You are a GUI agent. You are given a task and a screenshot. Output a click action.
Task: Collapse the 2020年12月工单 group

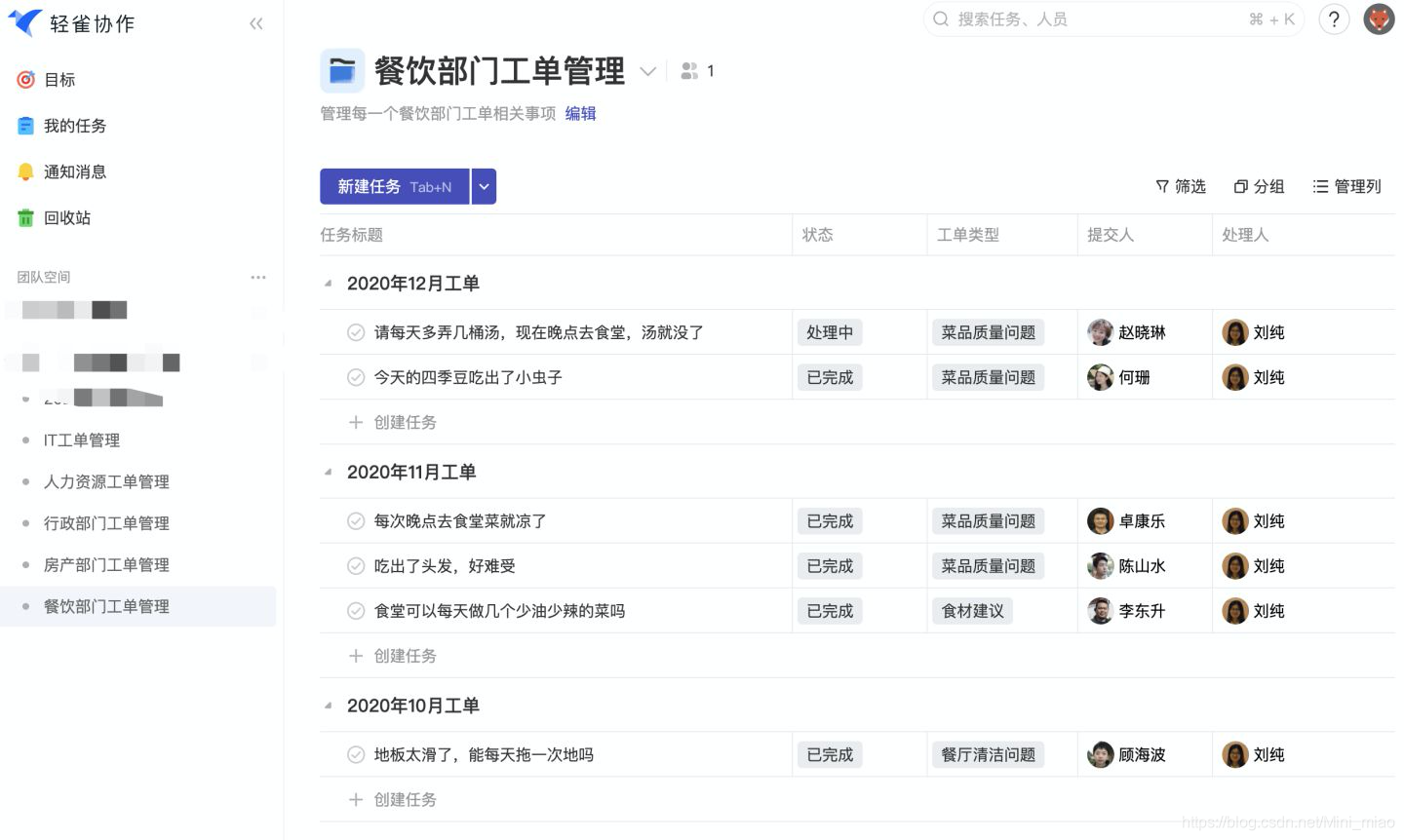click(329, 284)
